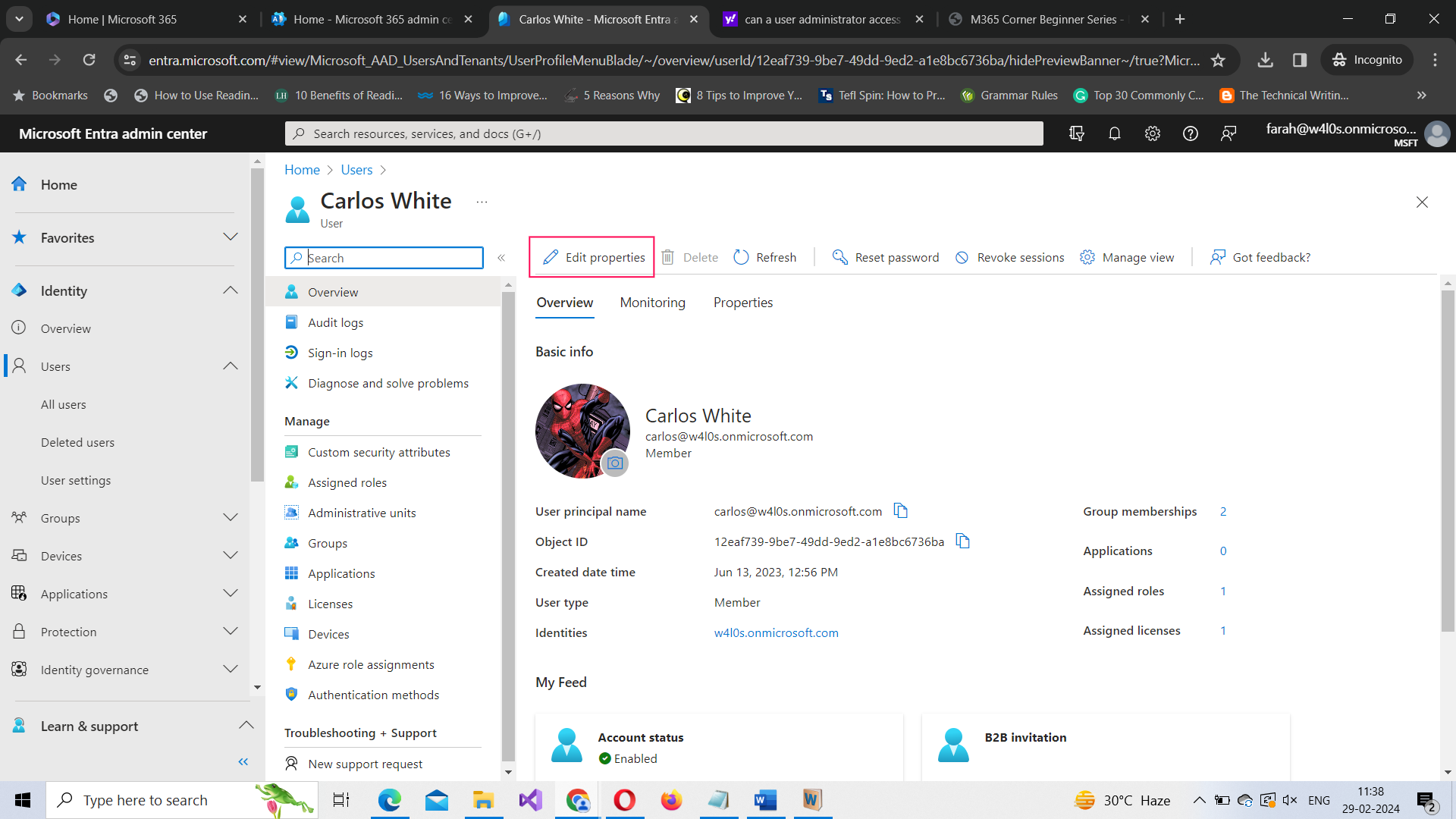Viewport: 1456px width, 819px height.
Task: Switch to the Properties tab
Action: coord(742,302)
